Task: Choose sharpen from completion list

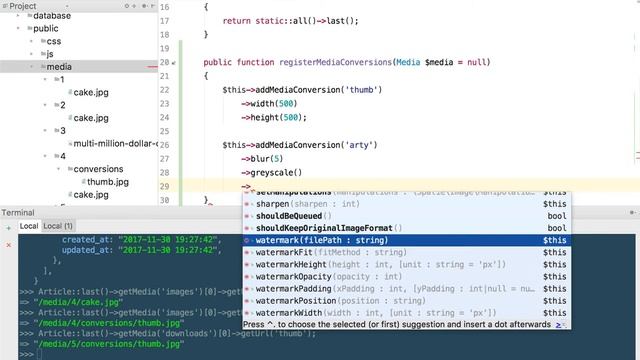Action: pyautogui.click(x=406, y=204)
